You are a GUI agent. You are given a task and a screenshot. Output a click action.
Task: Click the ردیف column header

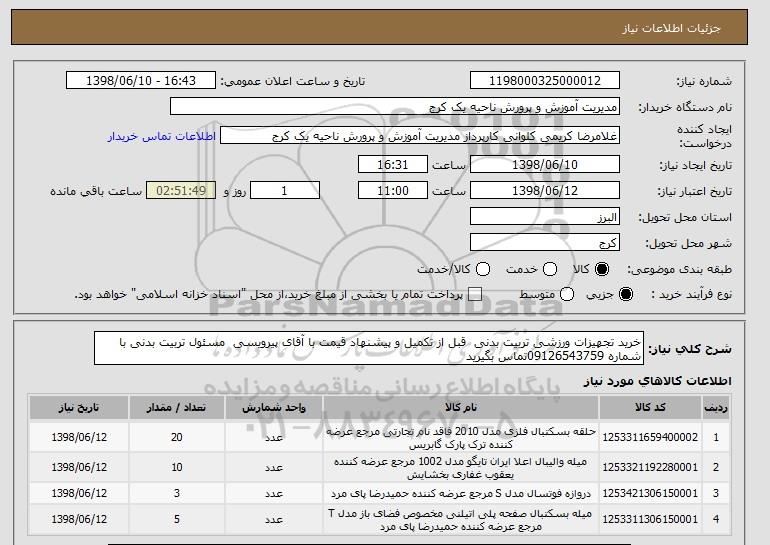click(716, 408)
